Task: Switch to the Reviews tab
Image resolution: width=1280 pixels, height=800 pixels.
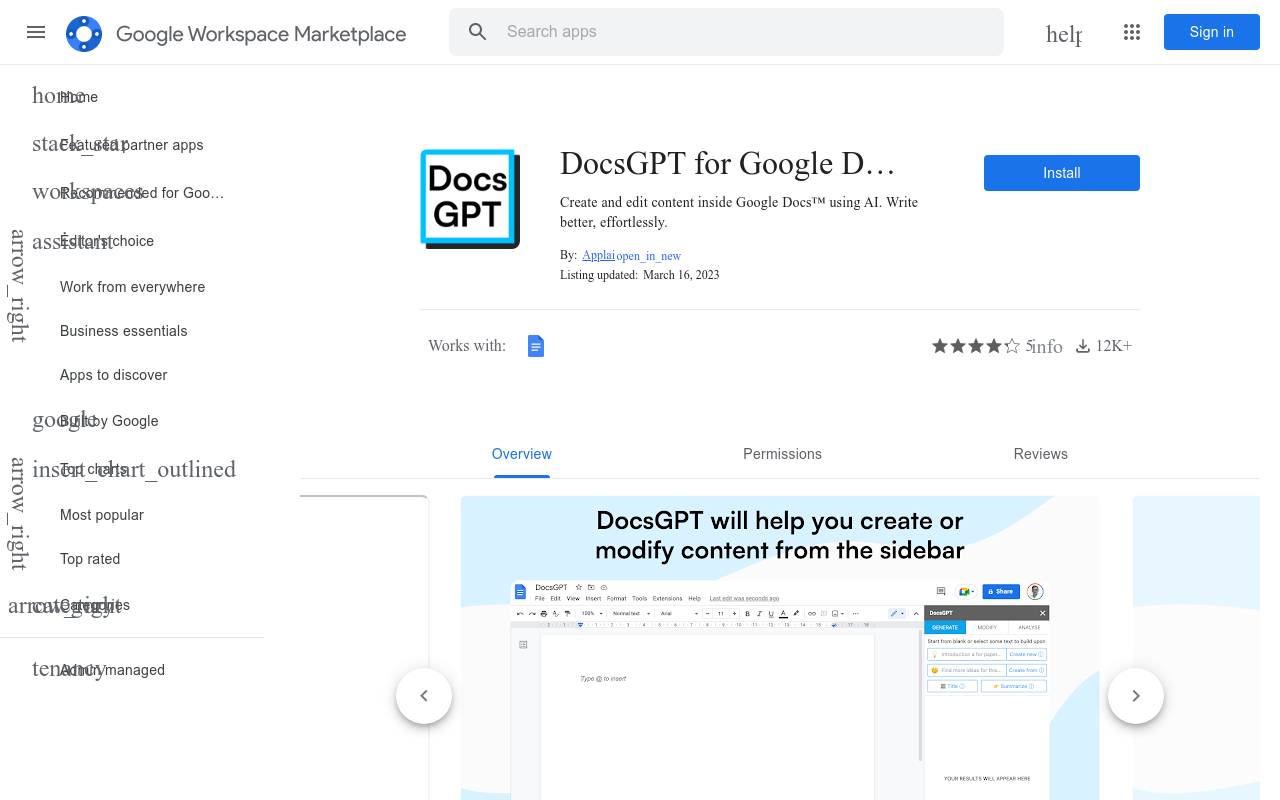Action: [1041, 454]
